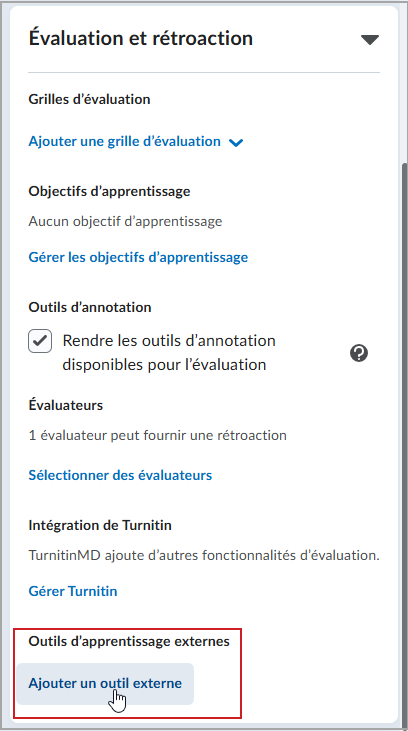The height and width of the screenshot is (731, 408).
Task: Uncheck the annotation tools checkbox
Action: tap(40, 341)
